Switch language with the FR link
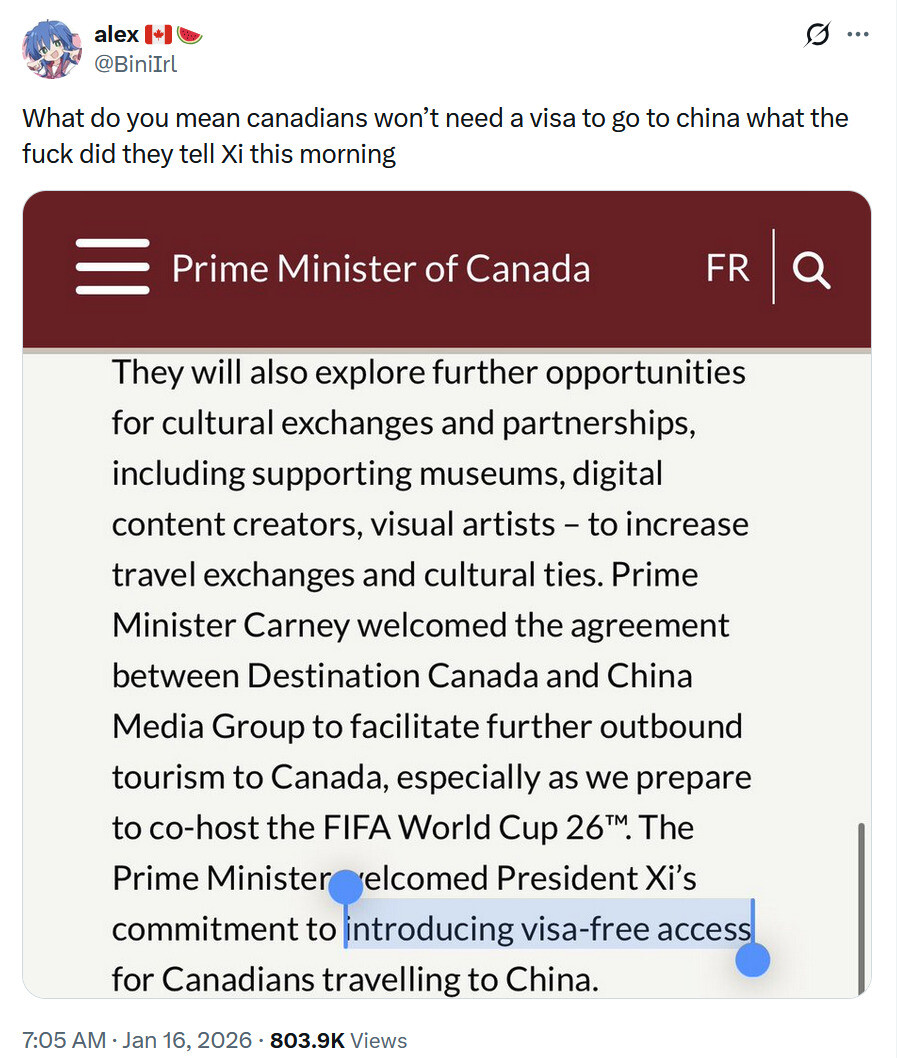This screenshot has height=1058, width=897. click(x=727, y=268)
